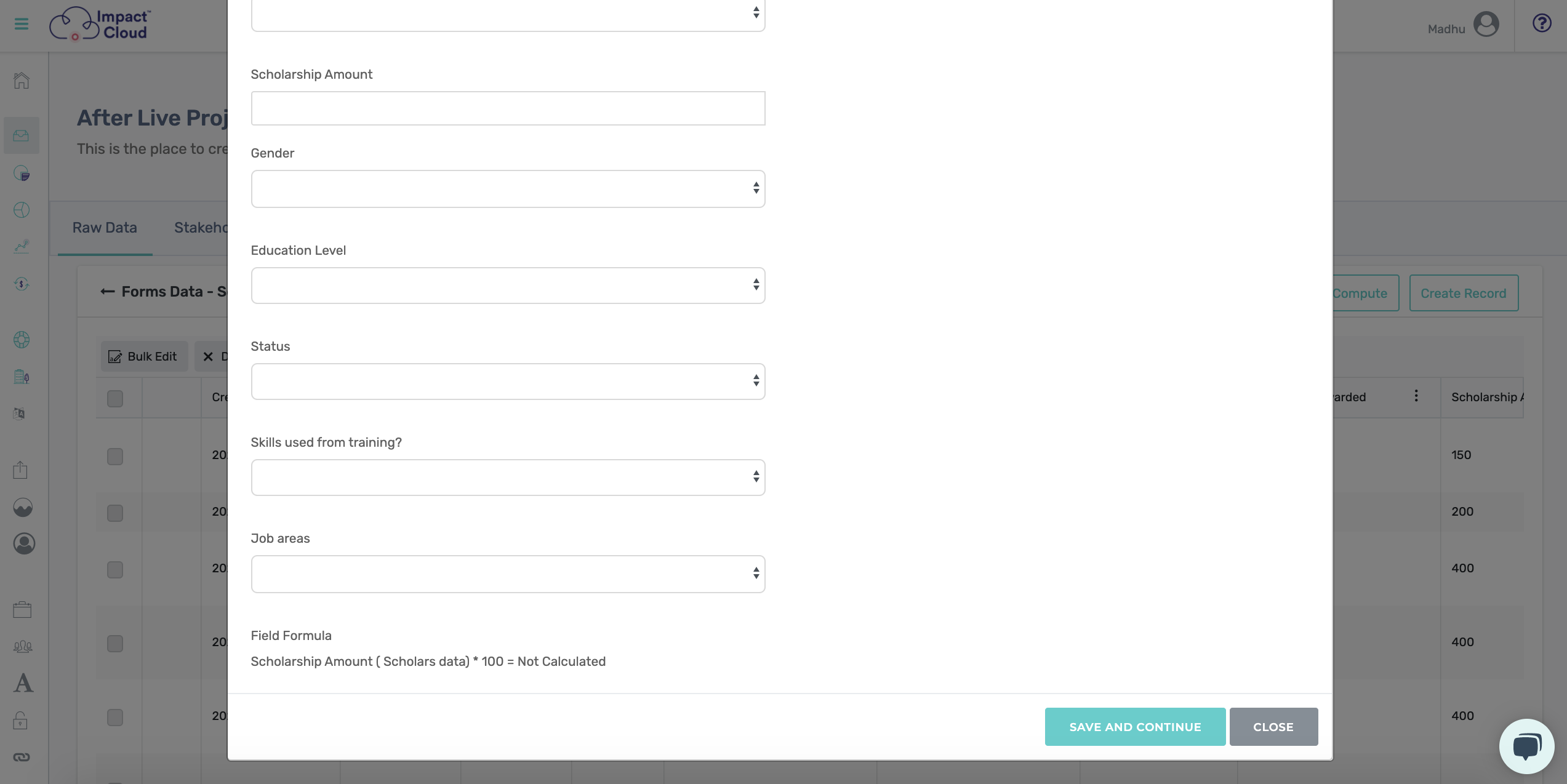Open the three-dot column options menu
Image resolution: width=1567 pixels, height=784 pixels.
[1416, 396]
